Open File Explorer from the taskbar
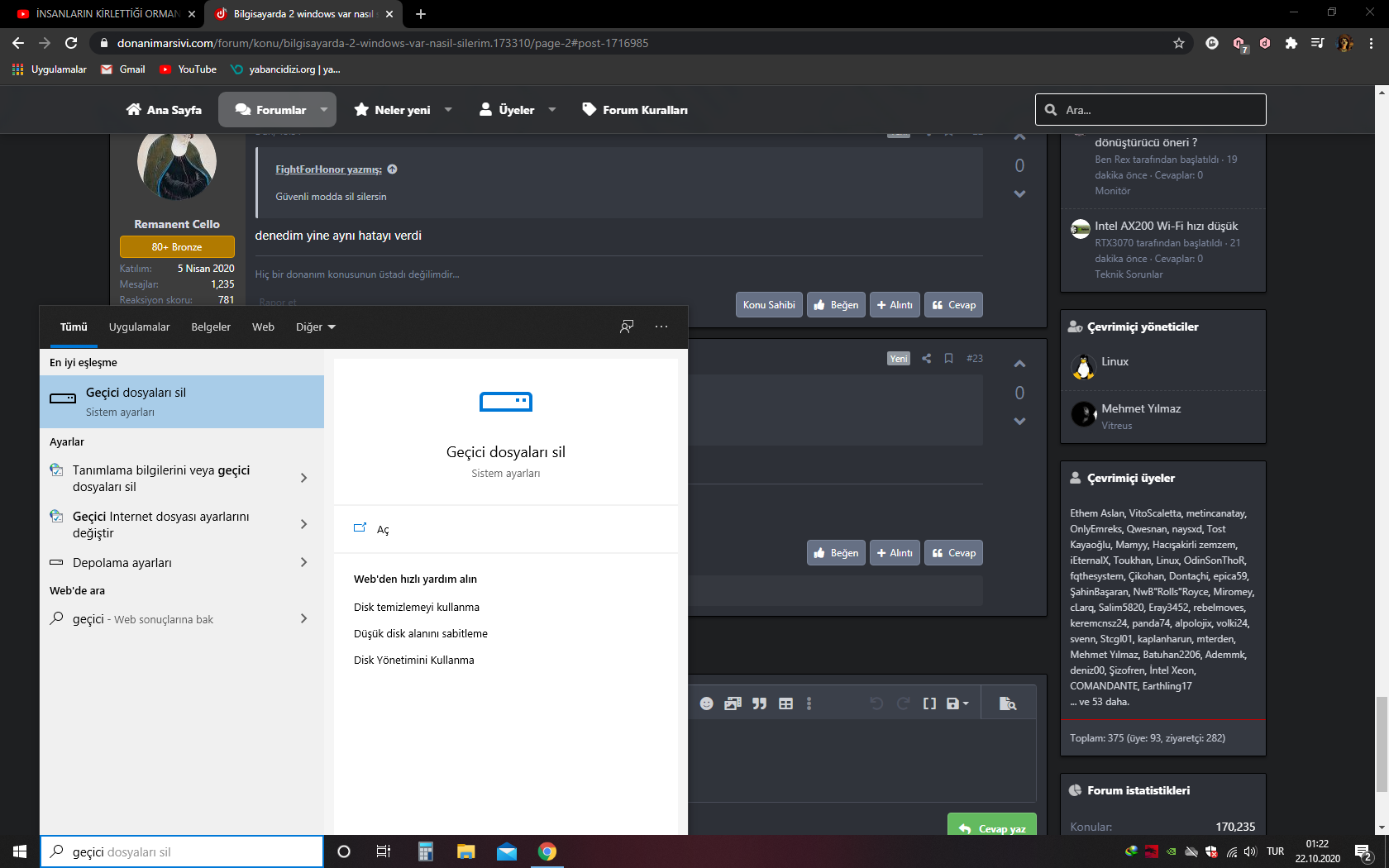 click(466, 851)
